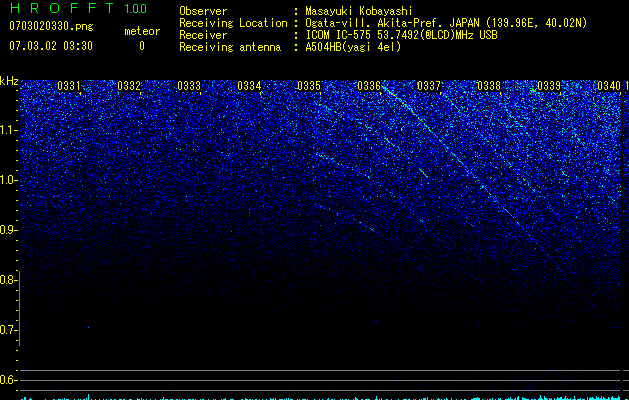Click the 0340 time marker
This screenshot has height=400, width=629.
609,86
